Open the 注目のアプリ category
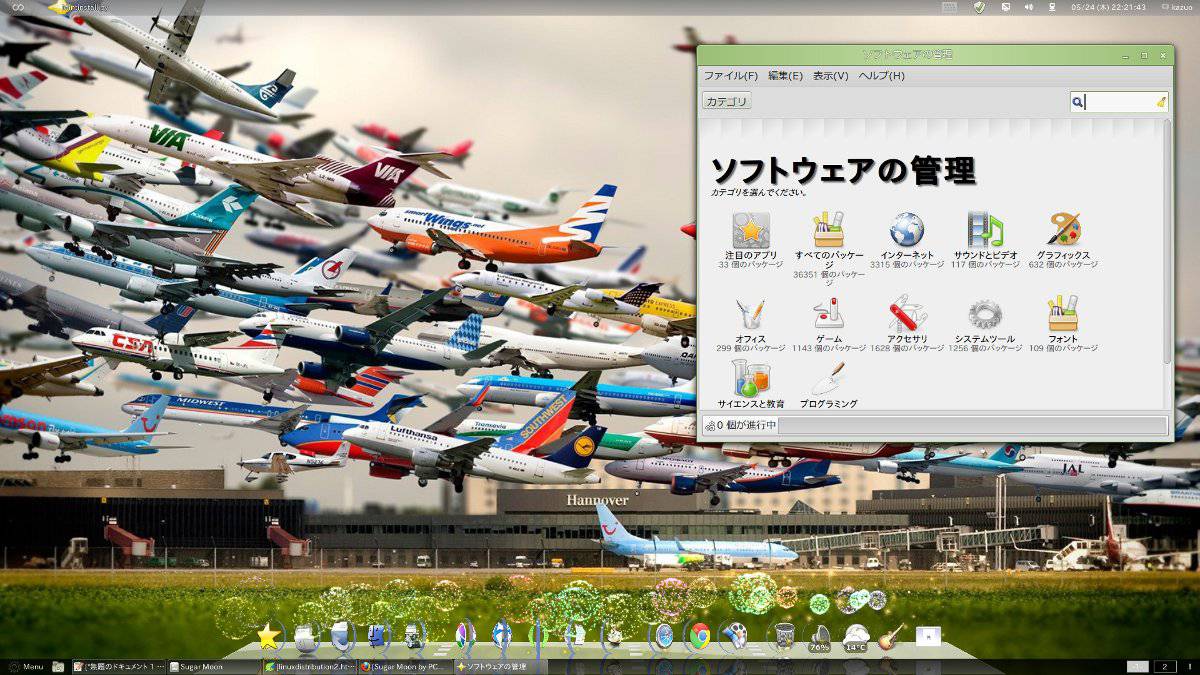Viewport: 1200px width, 675px height. (x=751, y=240)
